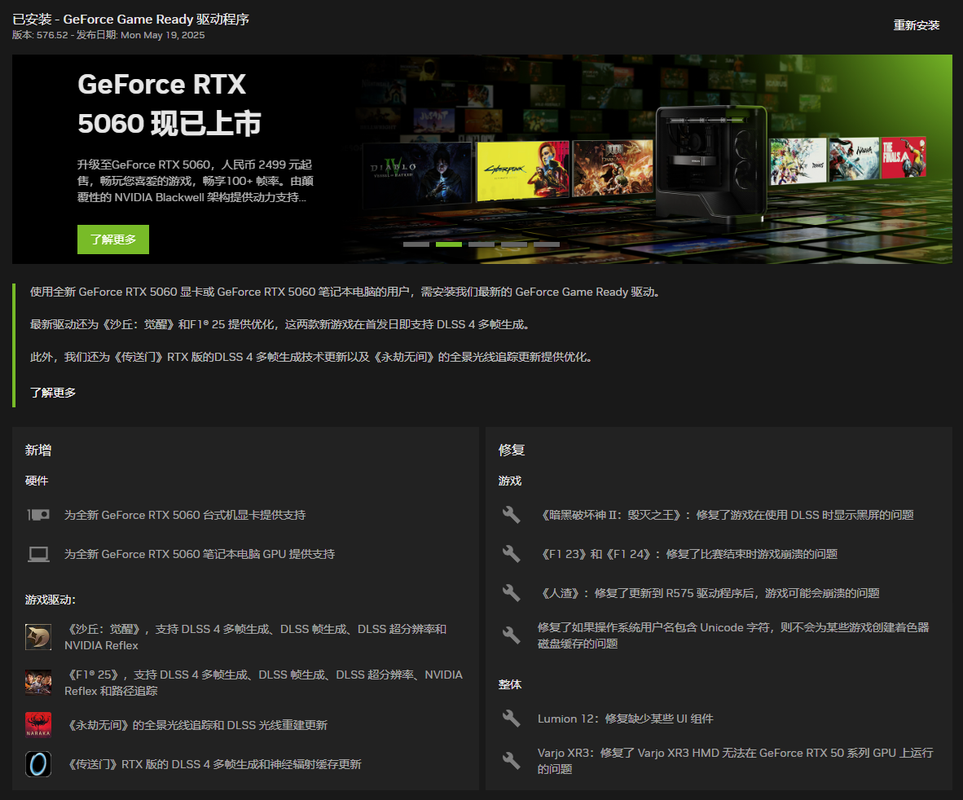The height and width of the screenshot is (800, 963).
Task: Open the 了解更多 link below driver notes
Action: pos(53,392)
